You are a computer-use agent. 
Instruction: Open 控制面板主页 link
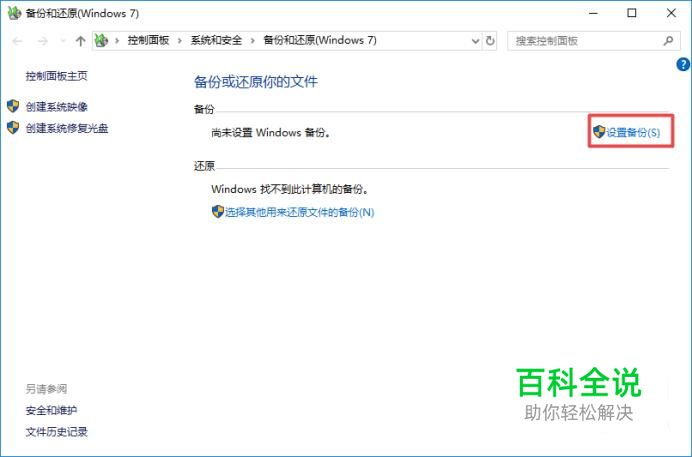[56, 76]
